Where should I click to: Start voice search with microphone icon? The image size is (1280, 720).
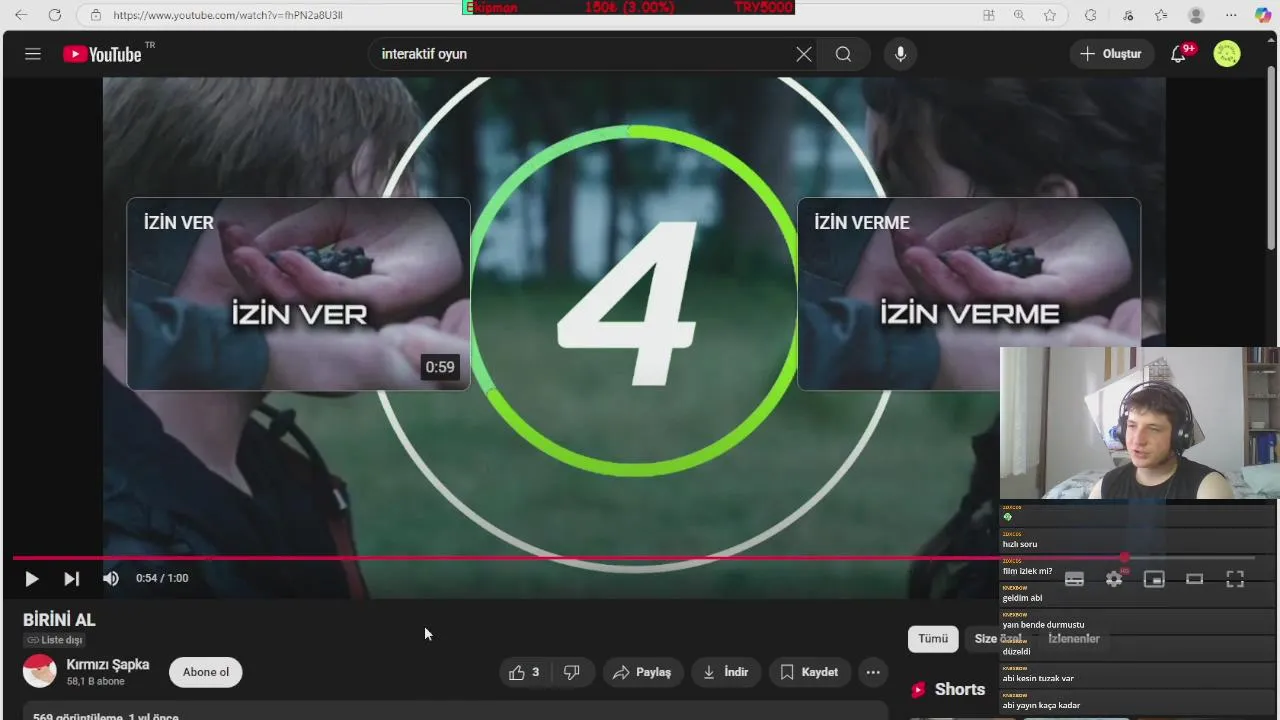pyautogui.click(x=900, y=54)
